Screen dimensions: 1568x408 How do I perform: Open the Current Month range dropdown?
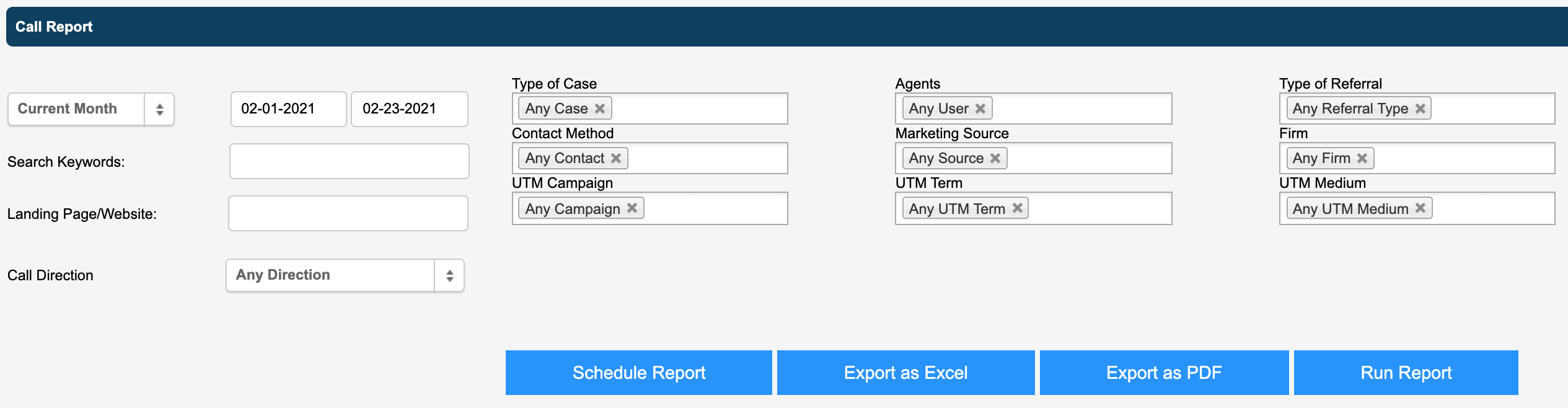pos(91,109)
